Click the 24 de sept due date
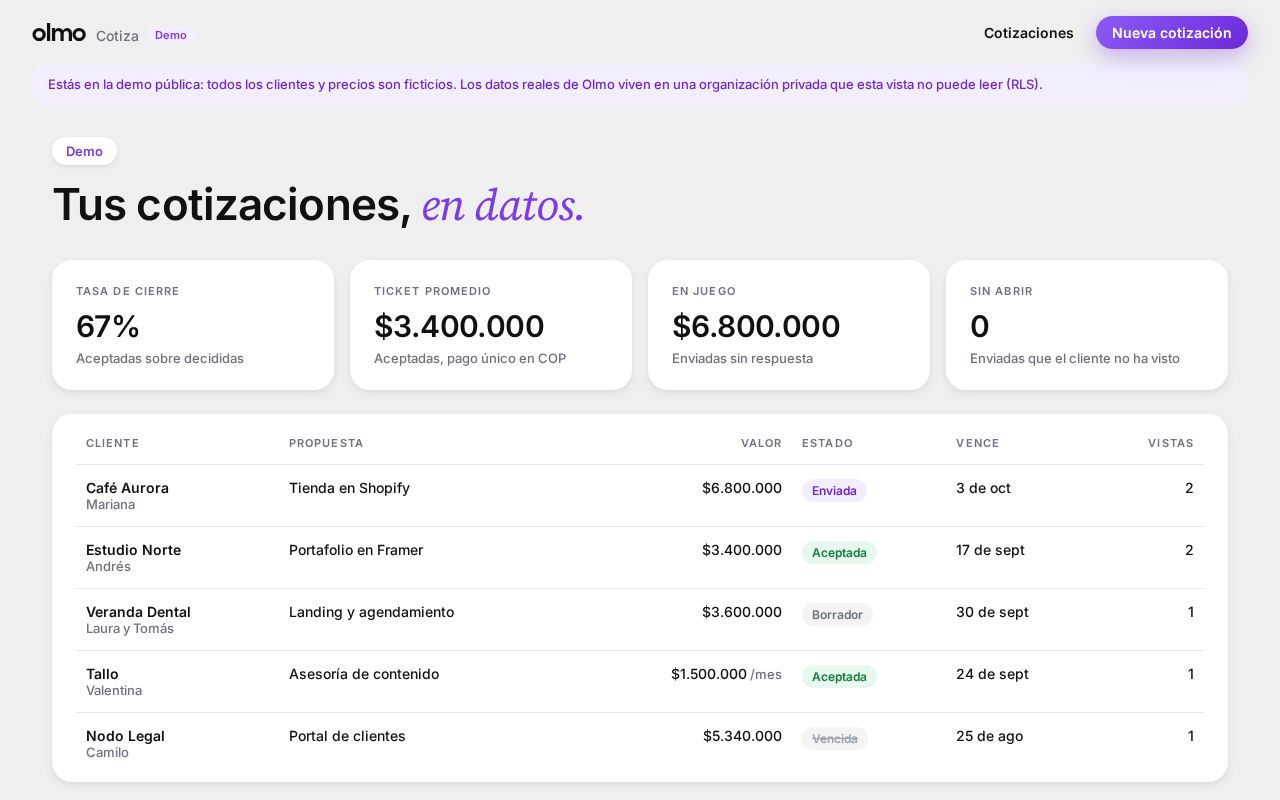This screenshot has width=1280, height=800. point(992,674)
